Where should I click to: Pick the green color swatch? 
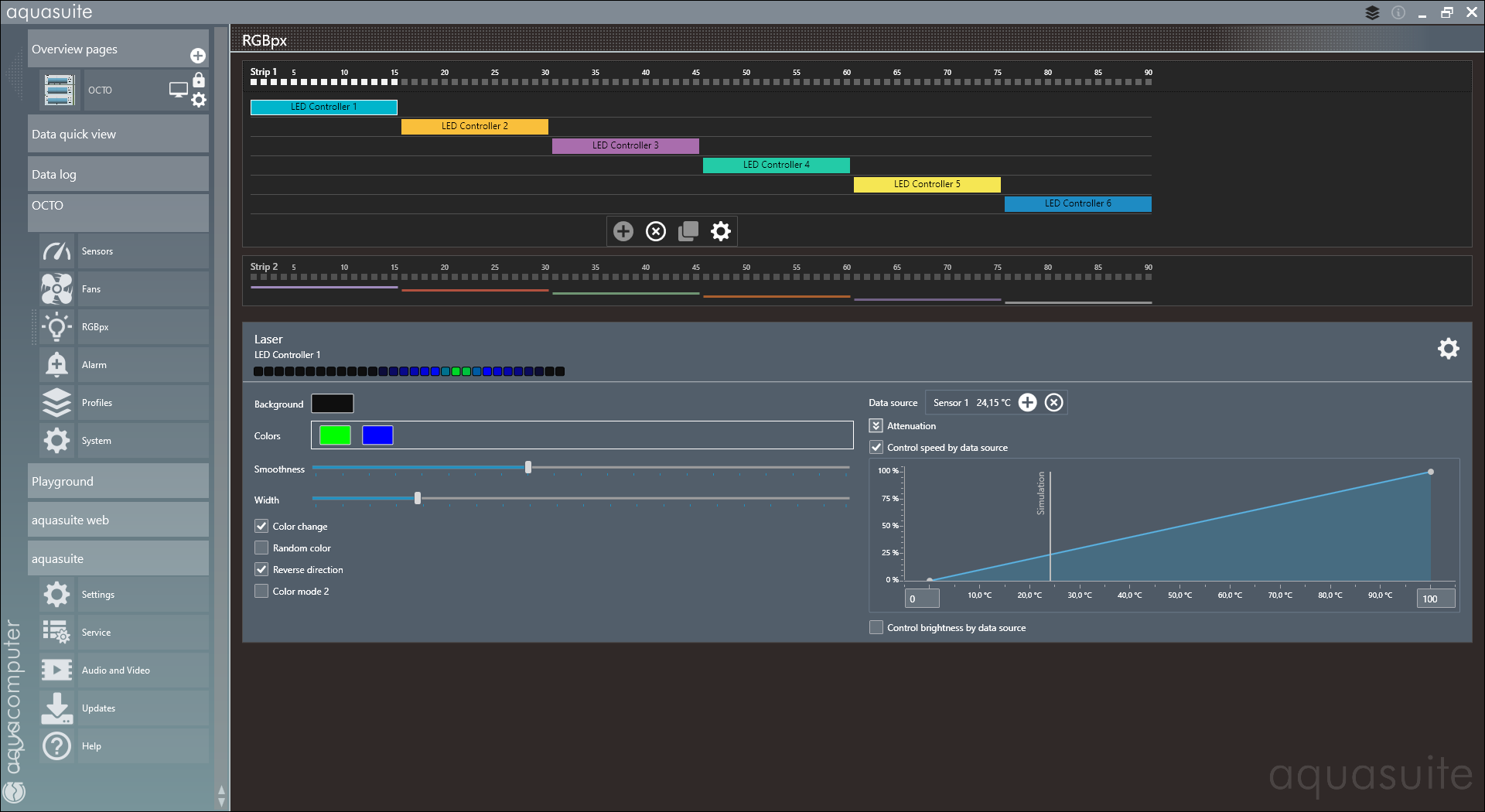click(335, 435)
